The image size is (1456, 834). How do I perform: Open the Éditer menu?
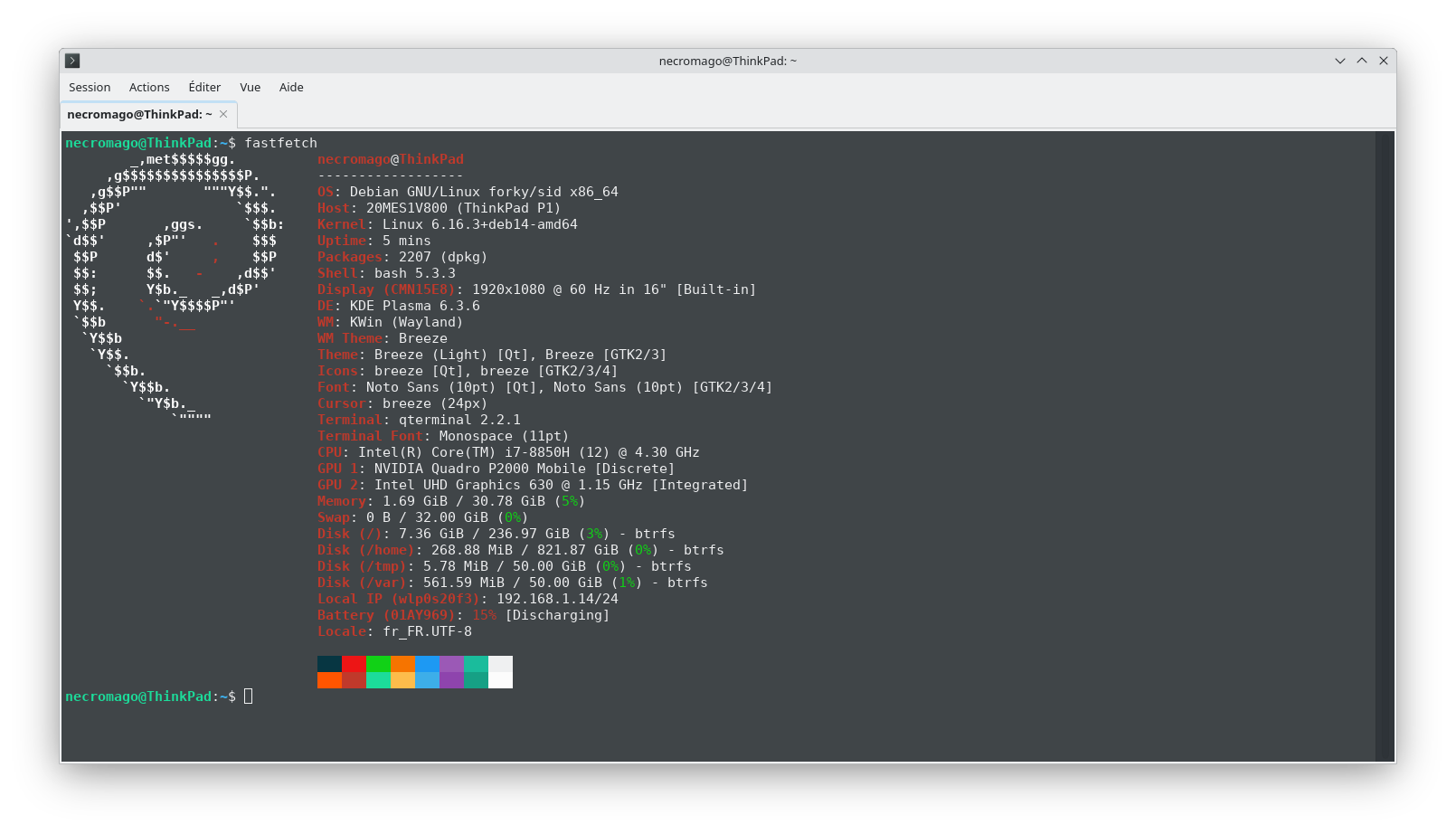(x=204, y=87)
